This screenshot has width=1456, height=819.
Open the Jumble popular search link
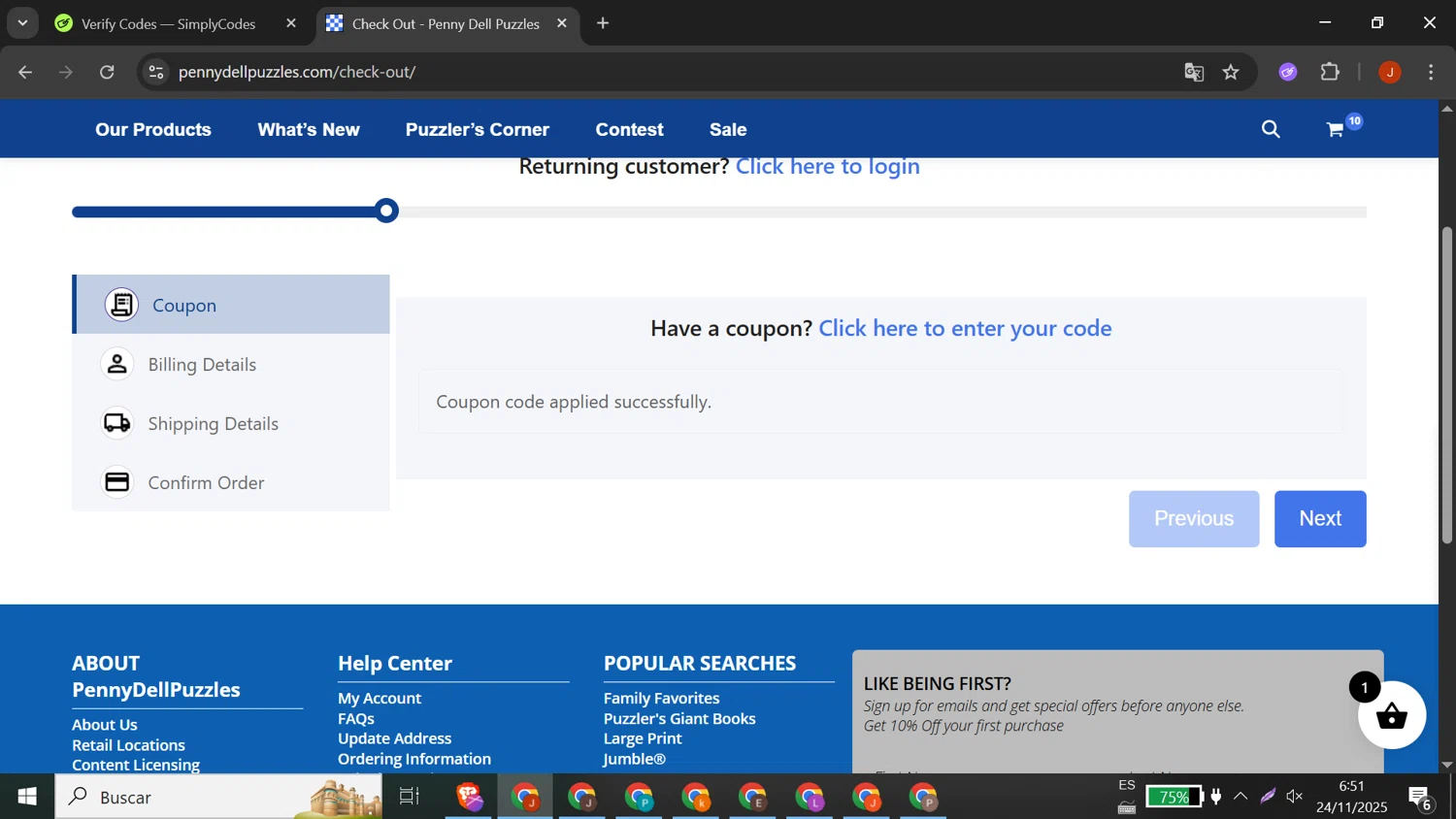pos(635,759)
